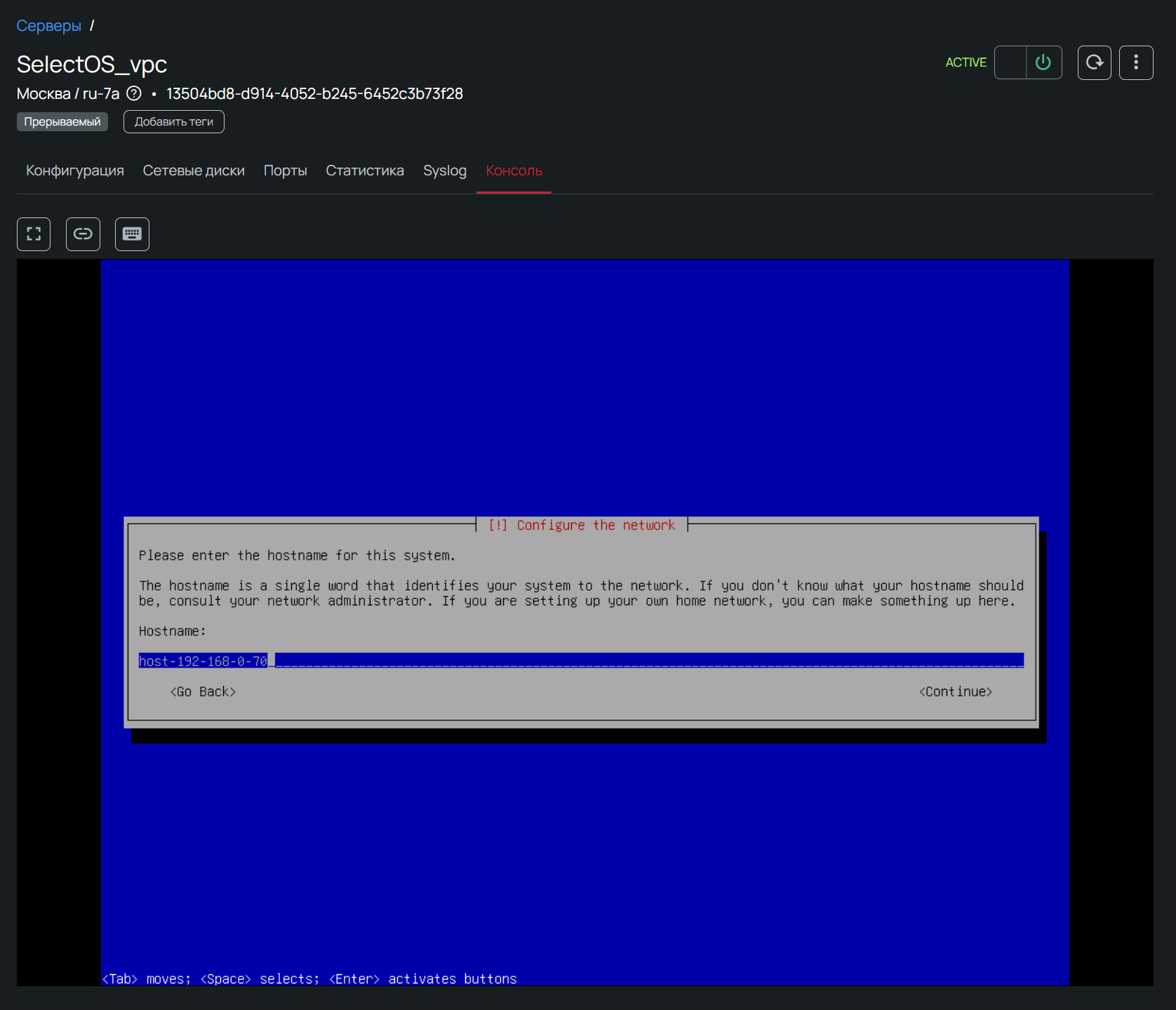Switch to the Конфигурация tab
This screenshot has width=1176, height=1010.
click(x=75, y=170)
